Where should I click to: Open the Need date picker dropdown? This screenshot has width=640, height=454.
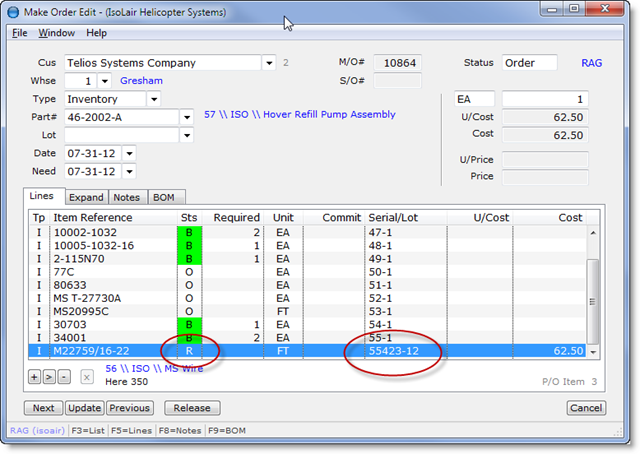point(129,171)
